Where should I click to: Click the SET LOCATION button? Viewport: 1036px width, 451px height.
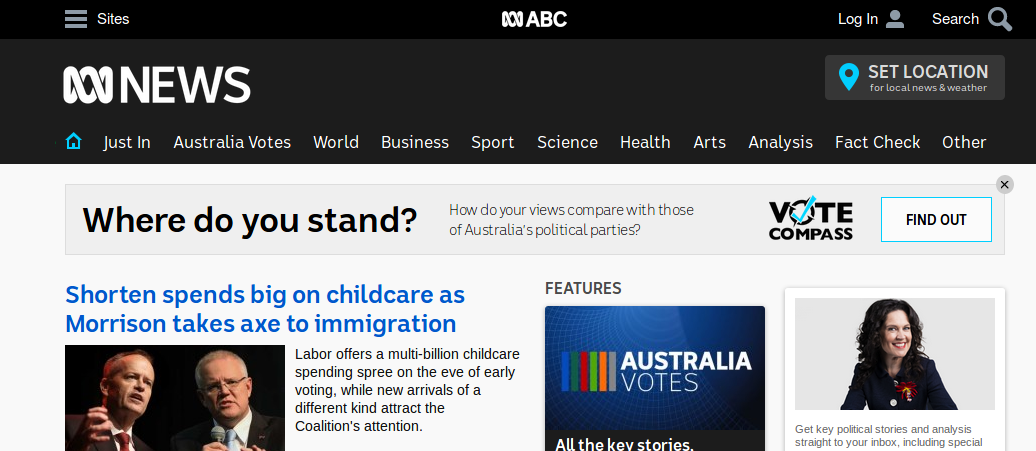point(914,77)
